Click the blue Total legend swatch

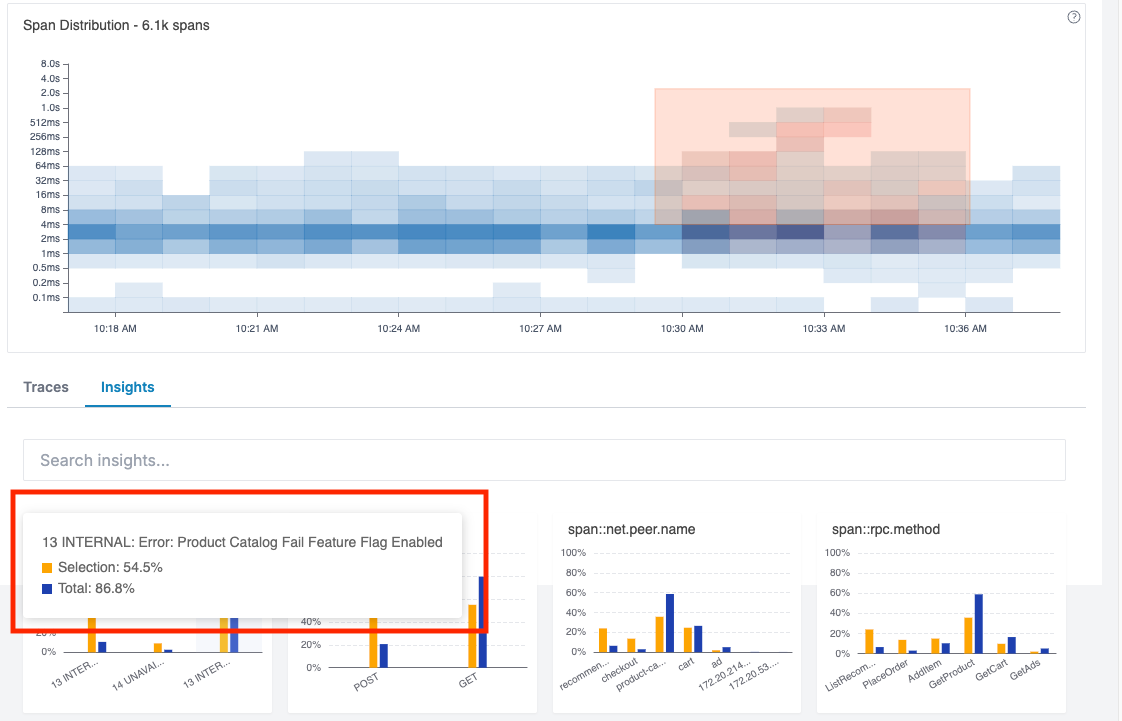[x=48, y=589]
